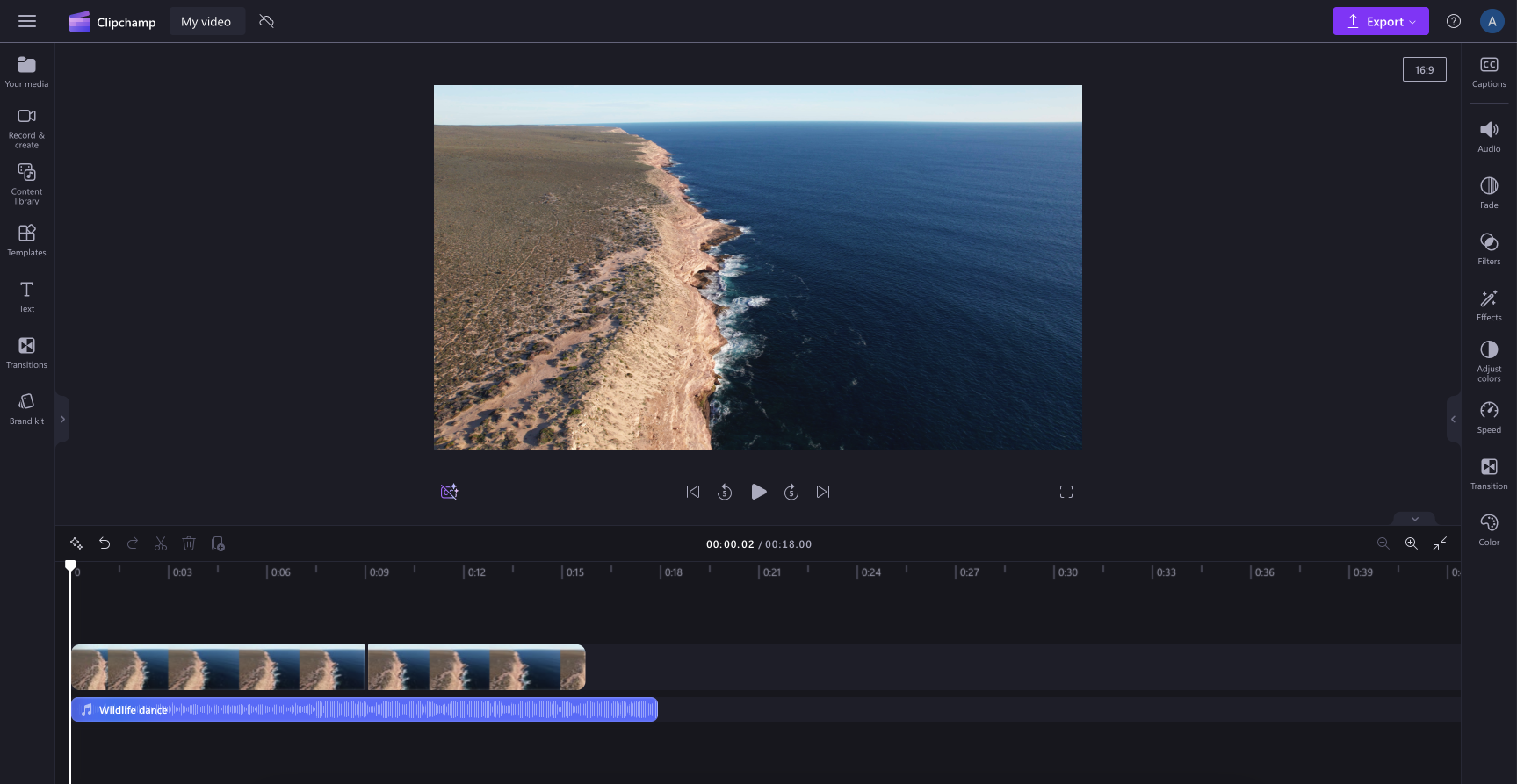Click the cloud sync disabled icon
This screenshot has width=1517, height=784.
point(267,21)
